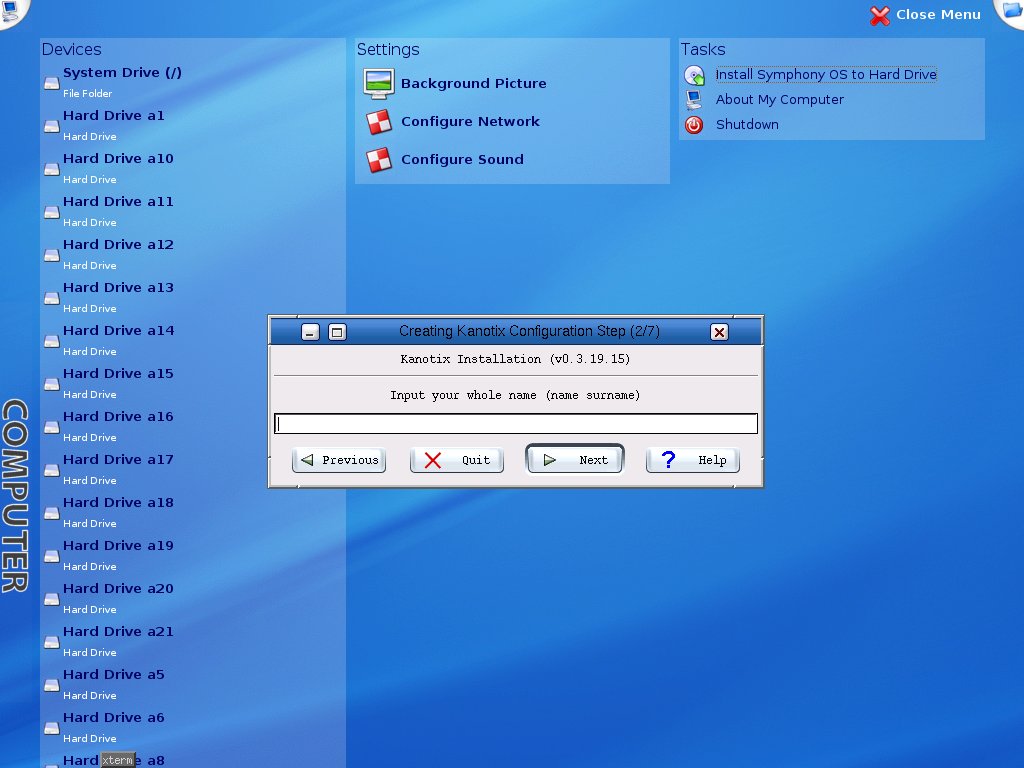Maximize the Kanotix Configuration window

(x=337, y=332)
